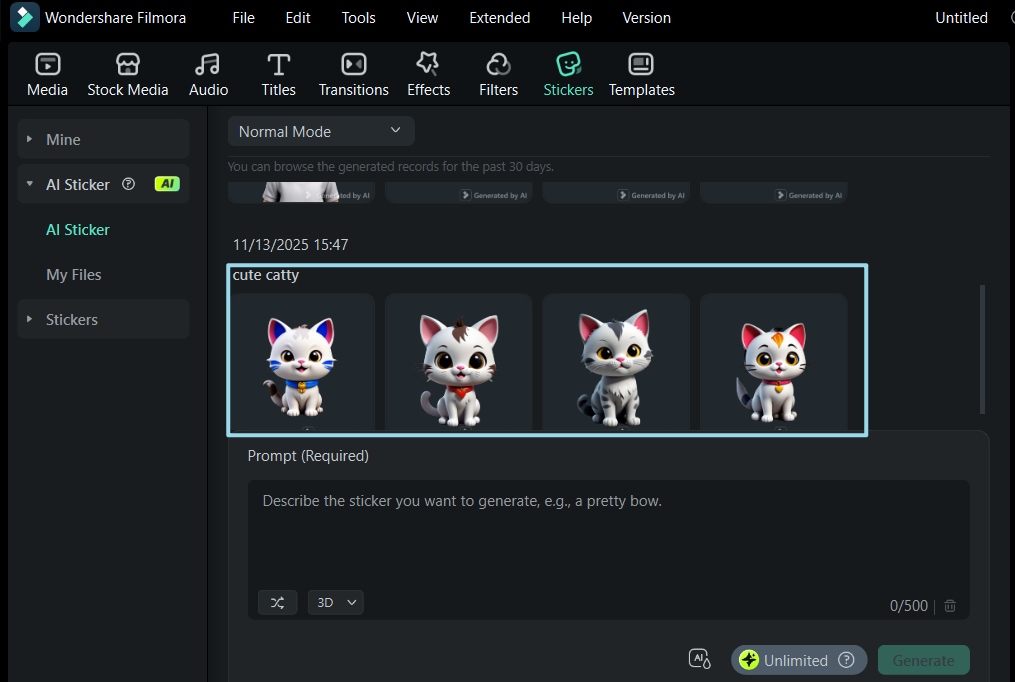Clear the prompt with the trash icon
Image resolution: width=1015 pixels, height=682 pixels.
949,605
